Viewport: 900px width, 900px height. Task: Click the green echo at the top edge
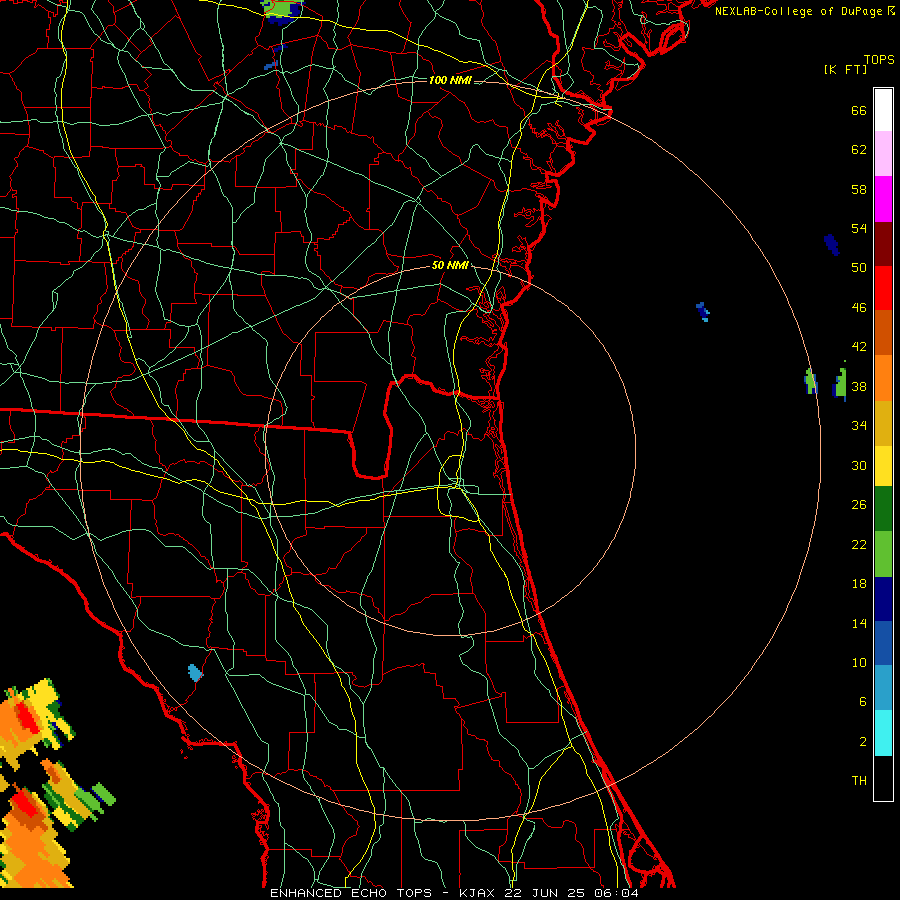tap(282, 9)
